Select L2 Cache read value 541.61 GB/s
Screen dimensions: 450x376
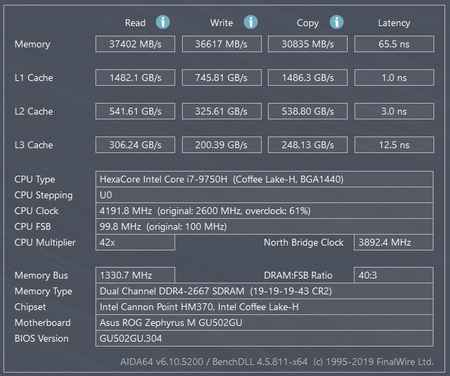(x=135, y=111)
